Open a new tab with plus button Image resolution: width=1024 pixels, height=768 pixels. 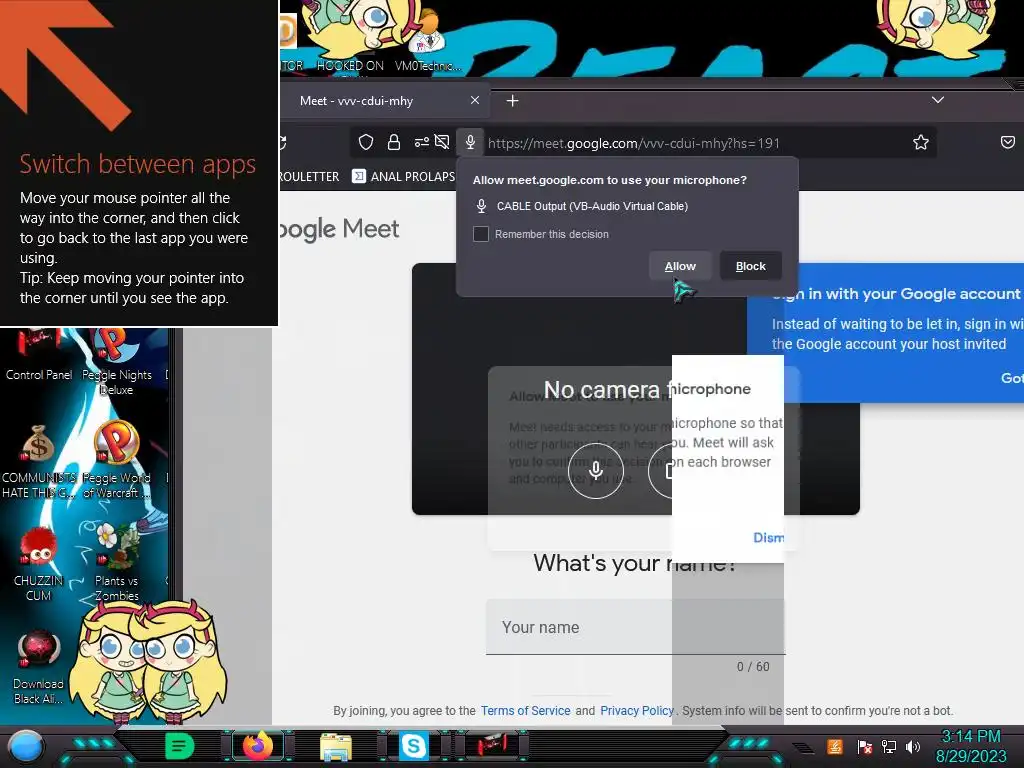pos(513,101)
